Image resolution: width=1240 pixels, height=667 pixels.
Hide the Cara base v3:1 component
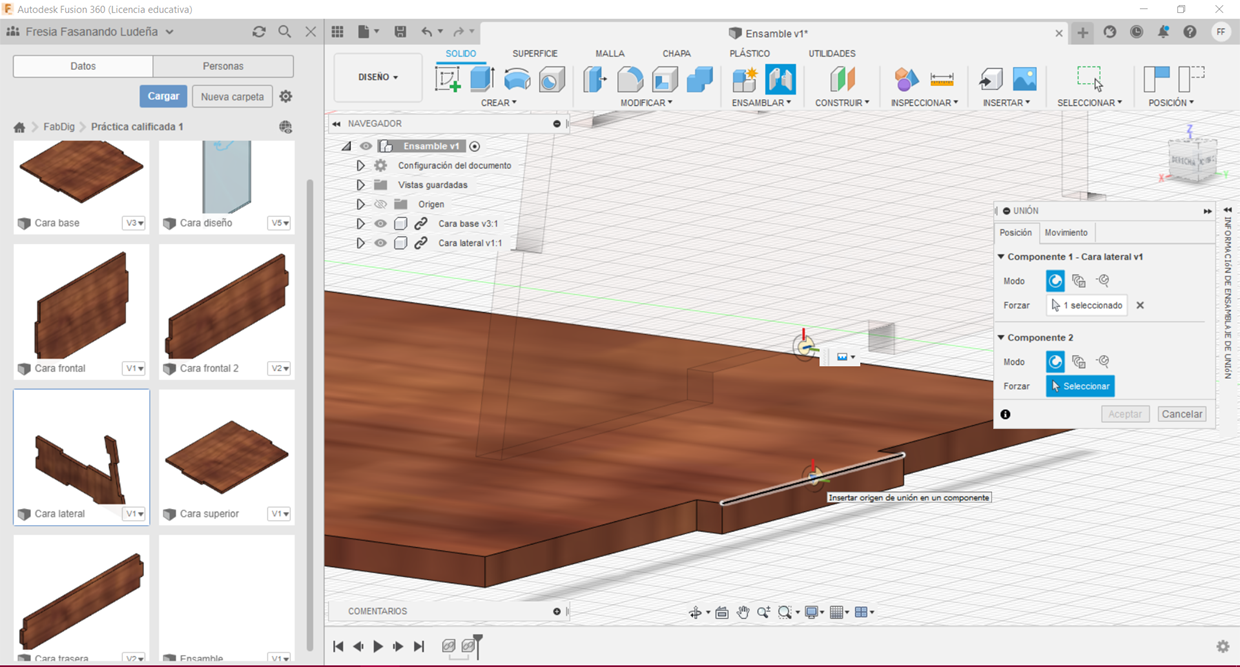pyautogui.click(x=380, y=224)
